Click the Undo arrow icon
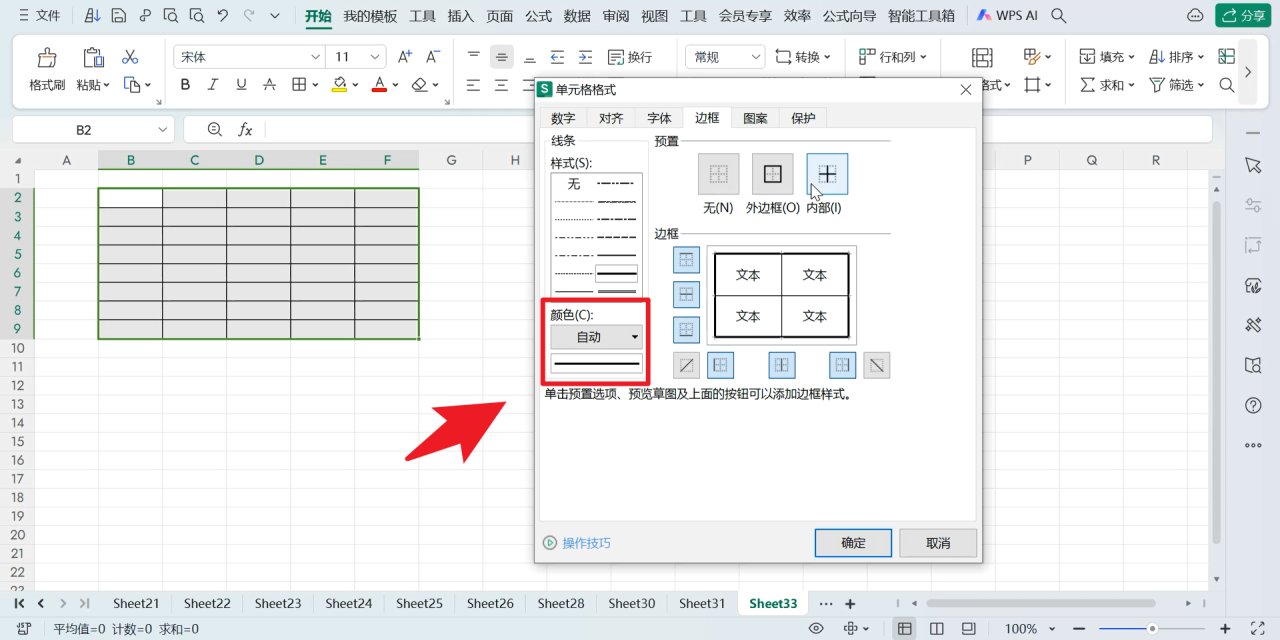1280x640 pixels. (222, 16)
